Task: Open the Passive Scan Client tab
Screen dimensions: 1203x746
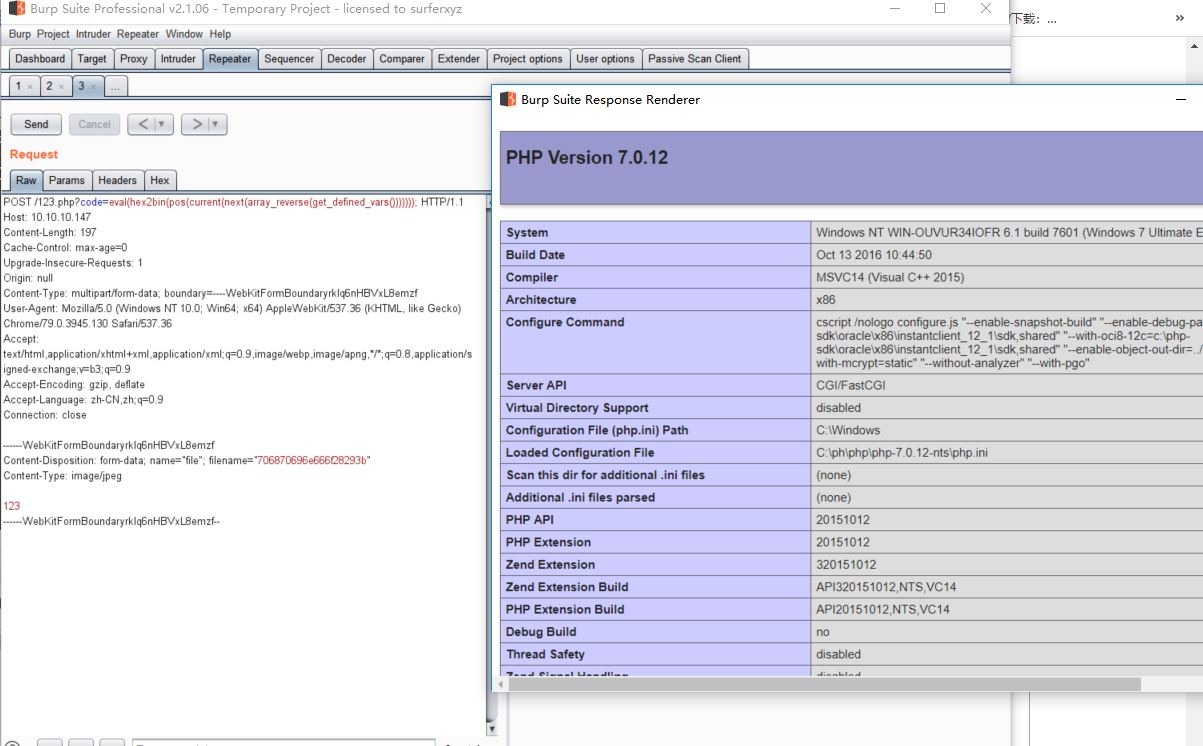Action: [695, 59]
